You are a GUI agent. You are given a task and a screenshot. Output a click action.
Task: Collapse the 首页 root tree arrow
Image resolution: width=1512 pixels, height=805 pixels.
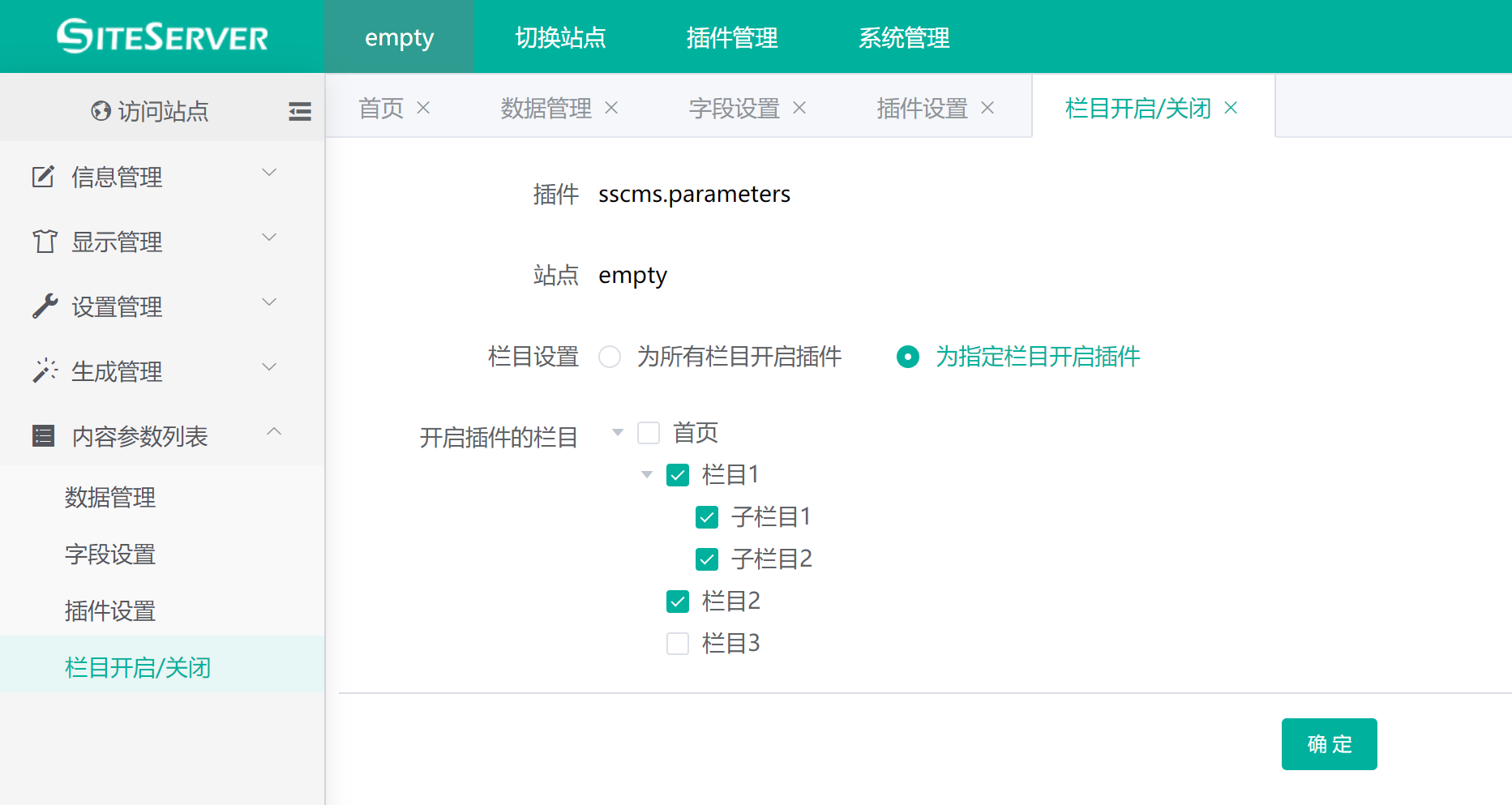[x=618, y=433]
